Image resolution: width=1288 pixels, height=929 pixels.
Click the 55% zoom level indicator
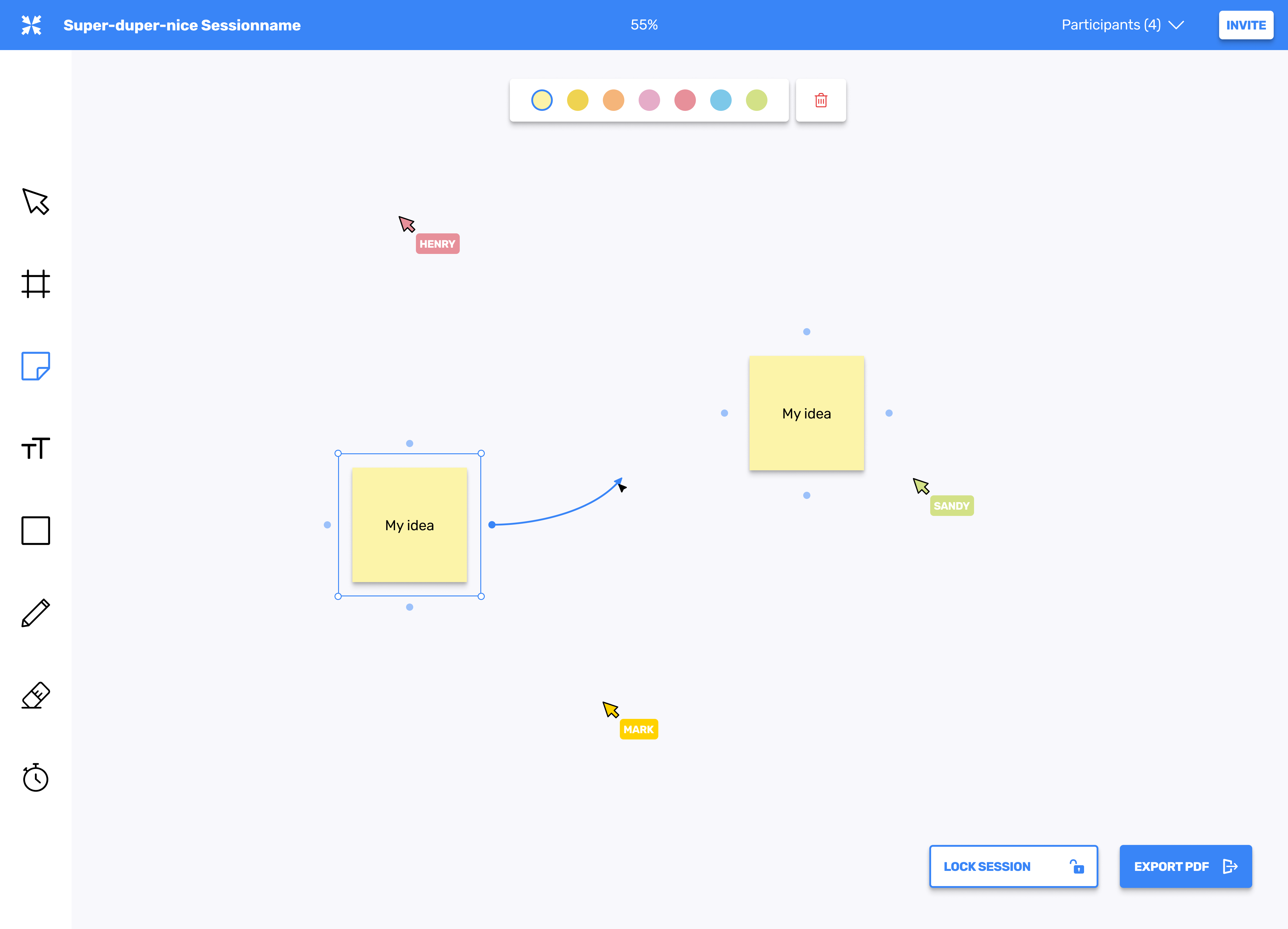[x=644, y=25]
